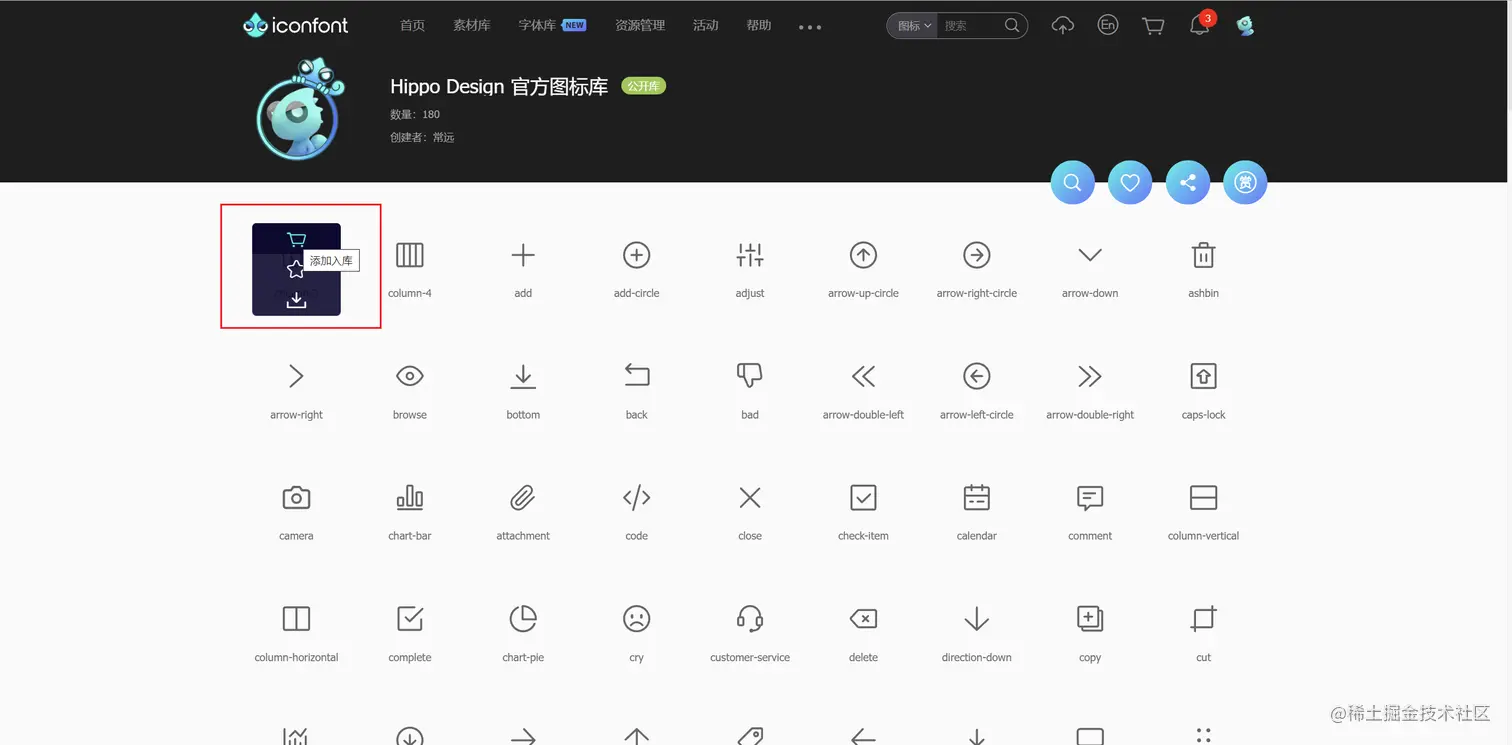
Task: Click the round share button
Action: pyautogui.click(x=1188, y=183)
